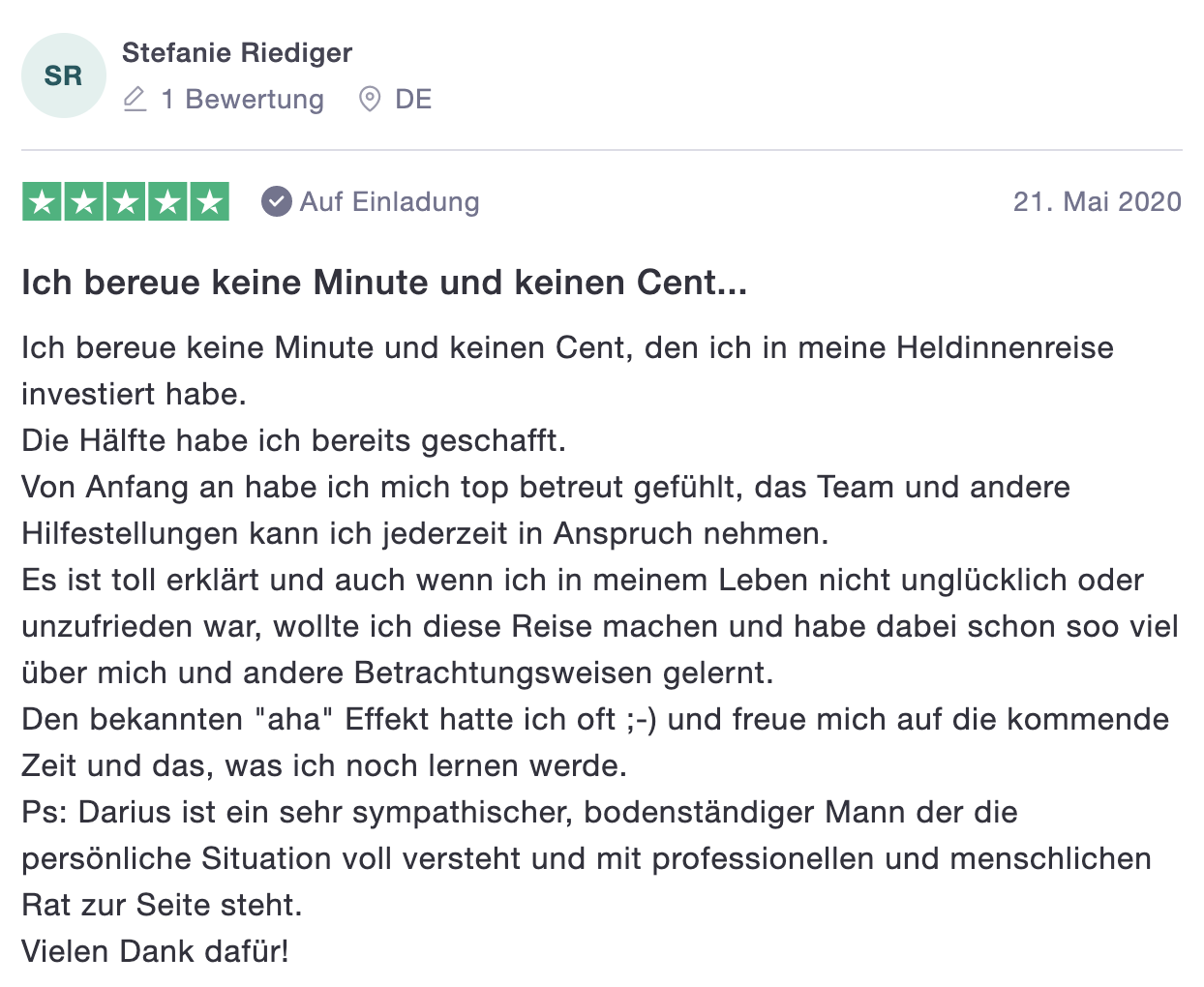
Task: Click the first green rating star
Action: [42, 201]
